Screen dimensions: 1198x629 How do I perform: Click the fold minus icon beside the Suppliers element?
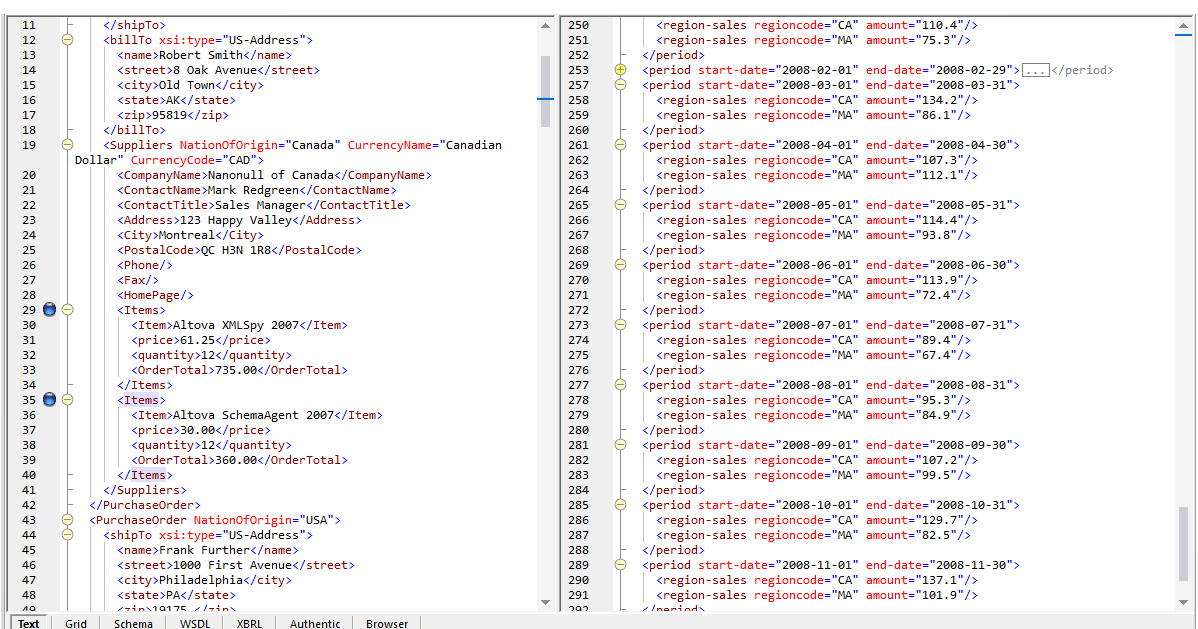(x=67, y=145)
